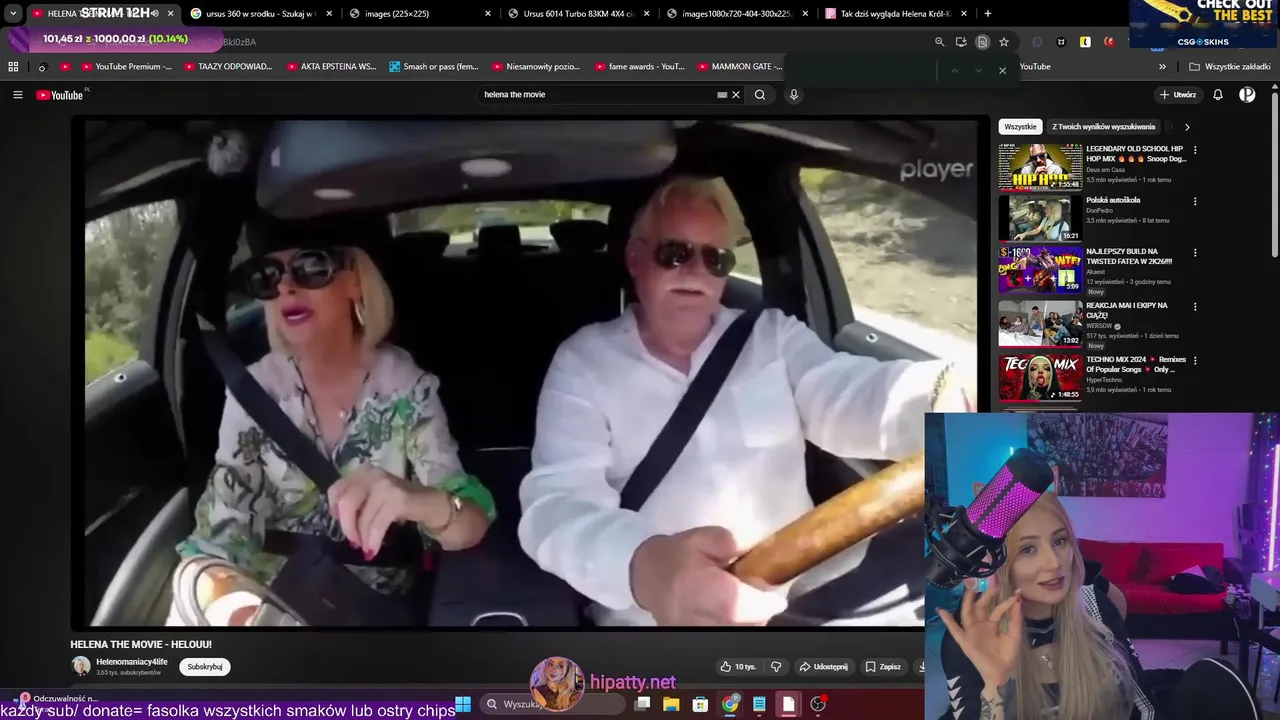This screenshot has width=1280, height=720.
Task: Click the Udostępnij share button
Action: pos(823,667)
